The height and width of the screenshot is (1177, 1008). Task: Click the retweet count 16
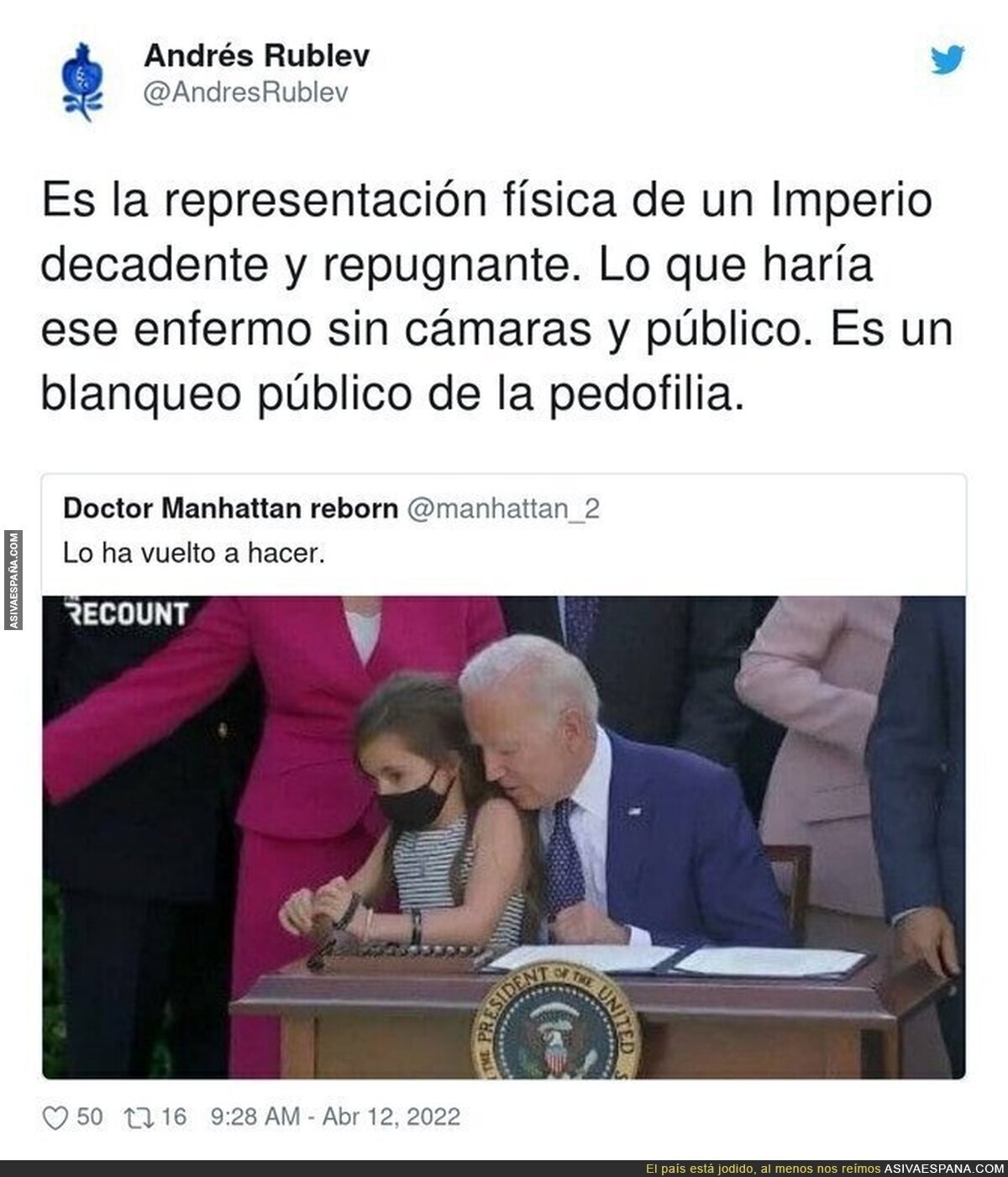point(171,1117)
